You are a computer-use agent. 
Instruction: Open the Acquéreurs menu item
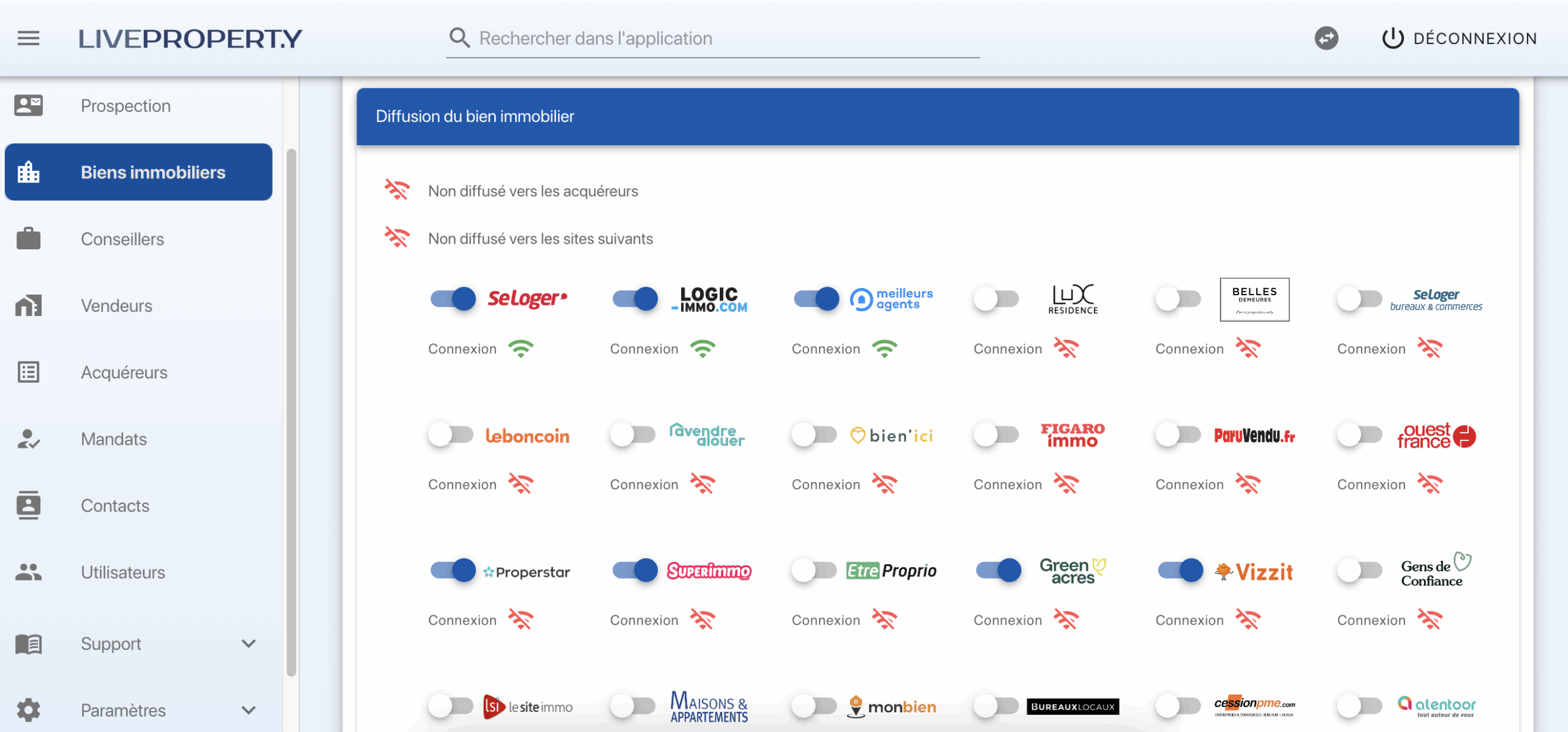click(x=124, y=372)
